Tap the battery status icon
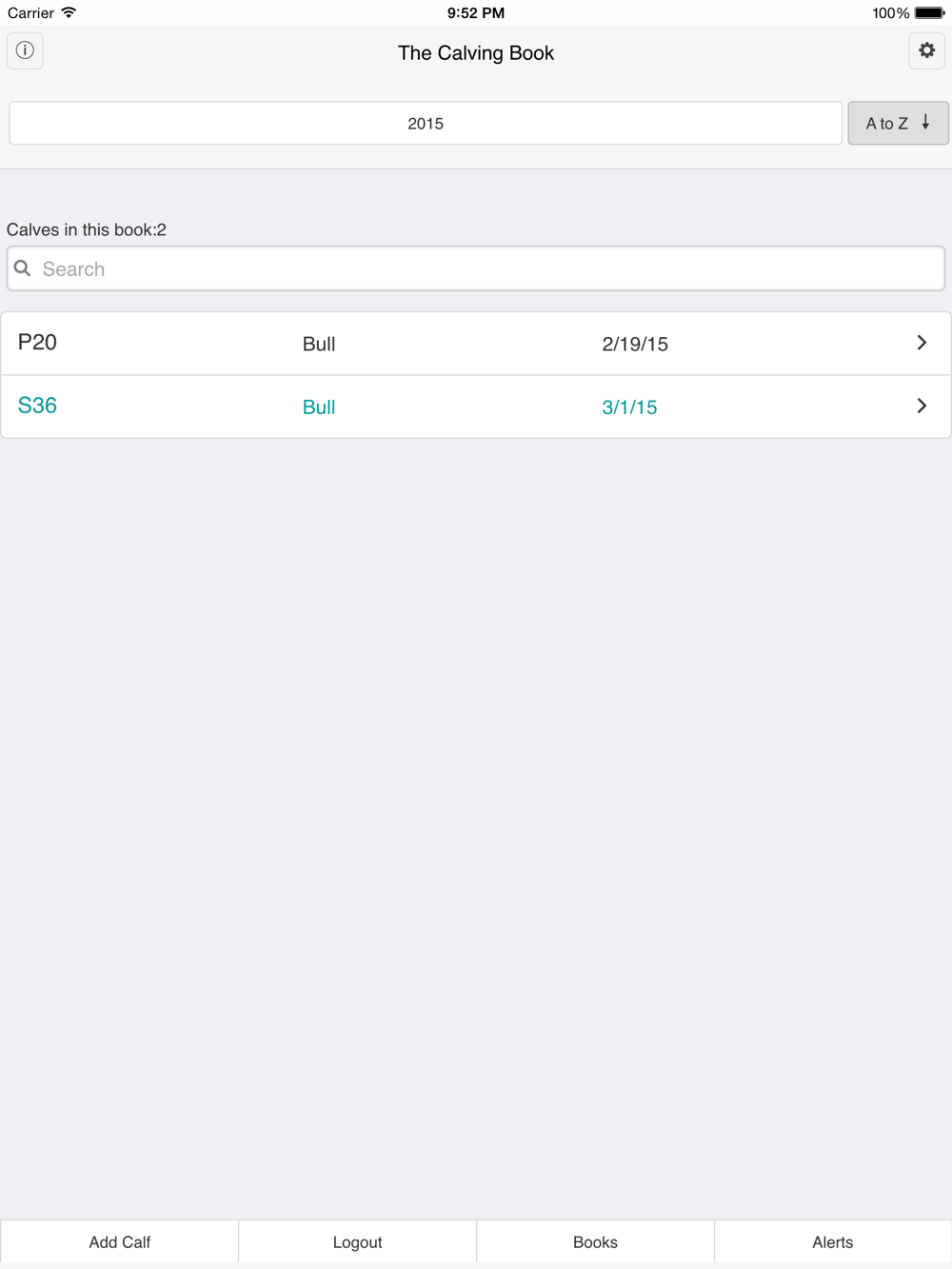This screenshot has height=1269, width=952. [928, 12]
